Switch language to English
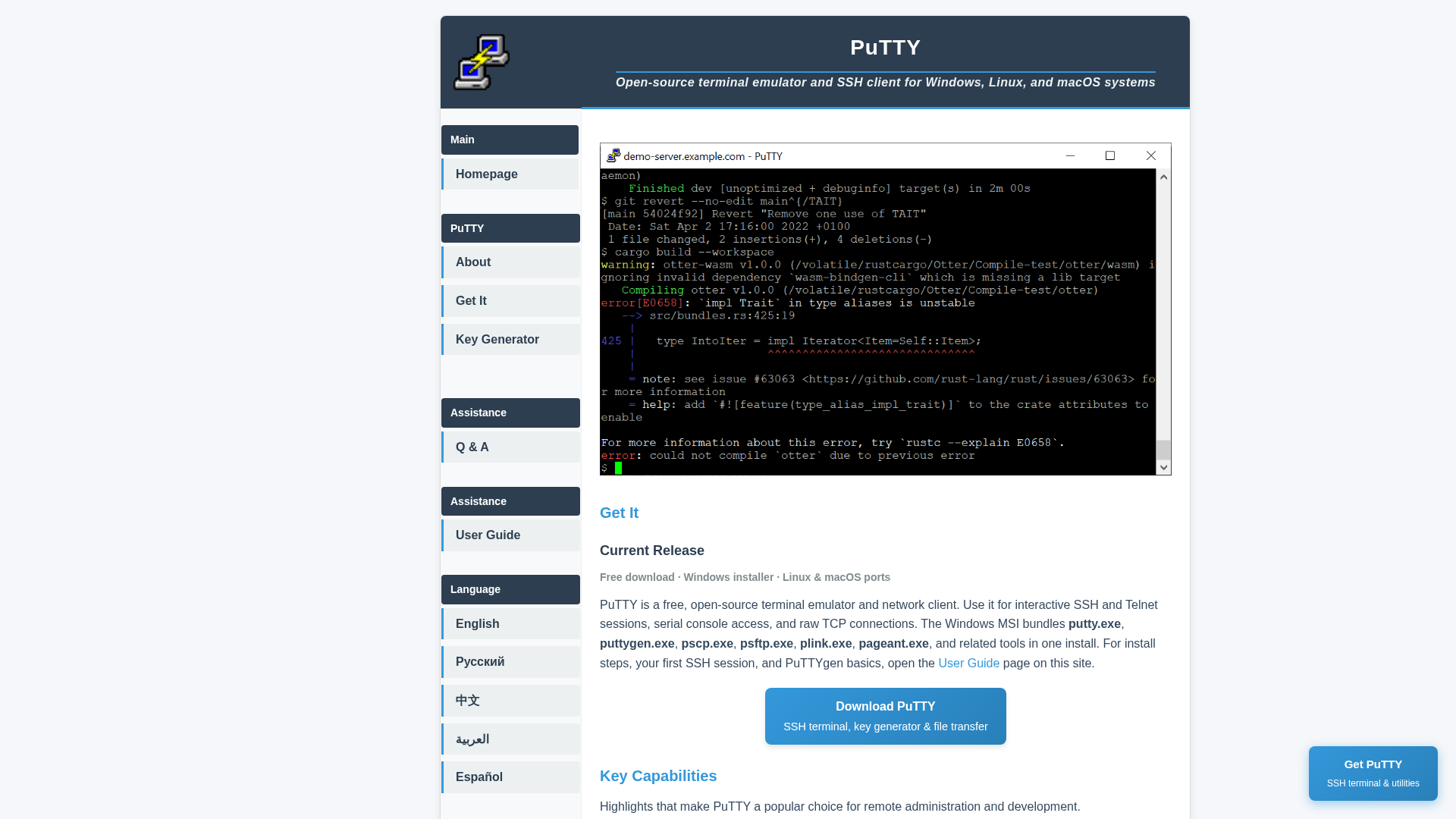 (510, 624)
